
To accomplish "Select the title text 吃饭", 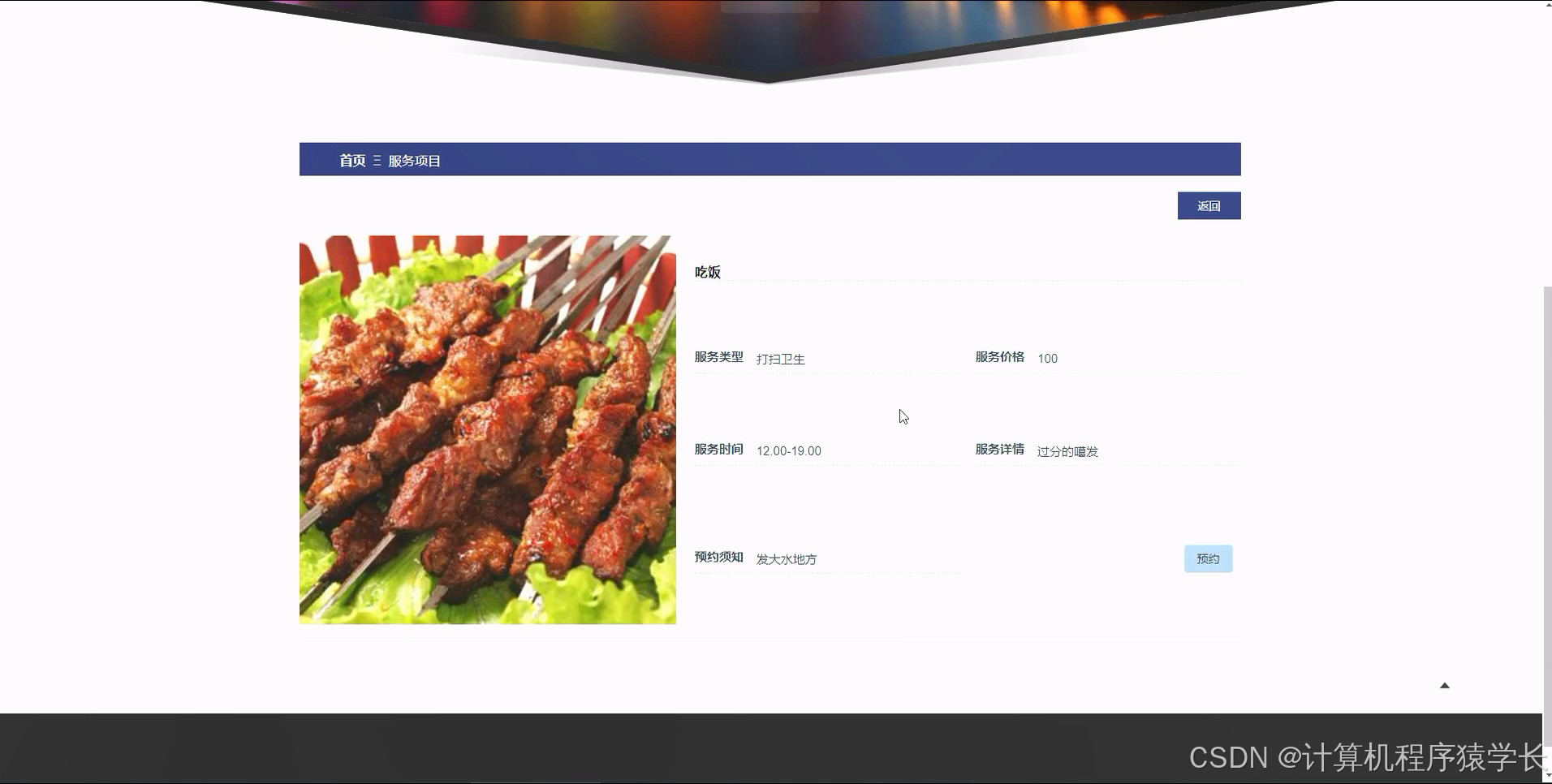I will (707, 272).
